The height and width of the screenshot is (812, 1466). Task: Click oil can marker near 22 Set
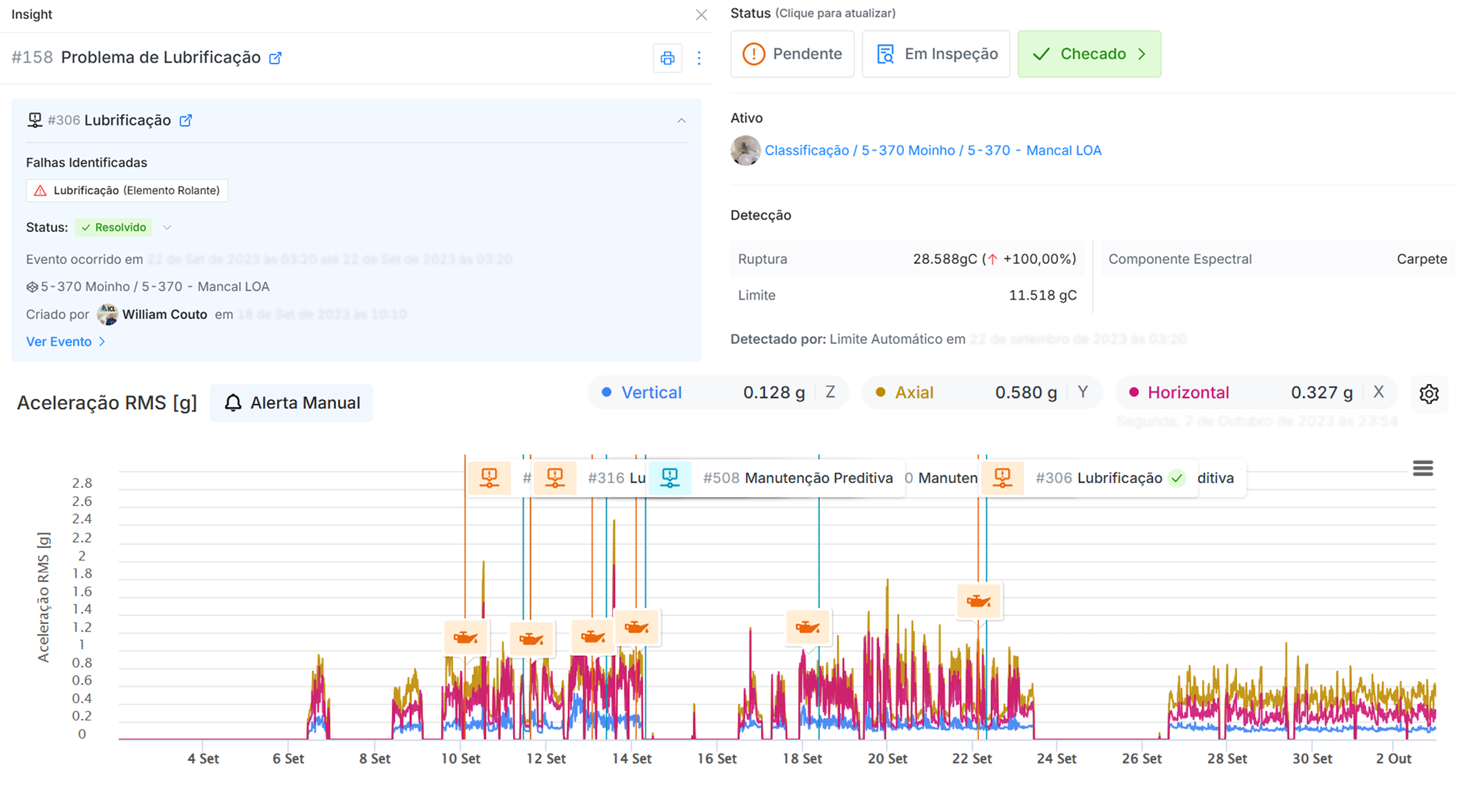tap(978, 601)
